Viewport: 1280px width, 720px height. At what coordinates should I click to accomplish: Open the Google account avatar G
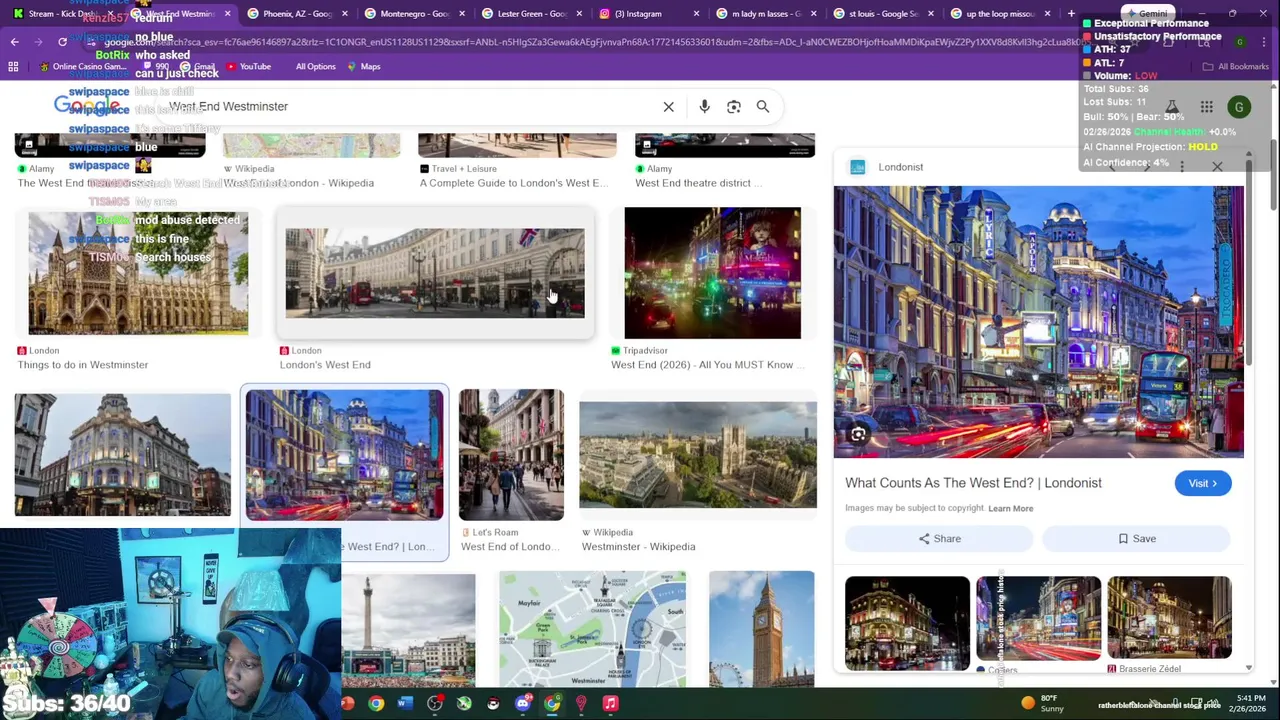[1239, 107]
